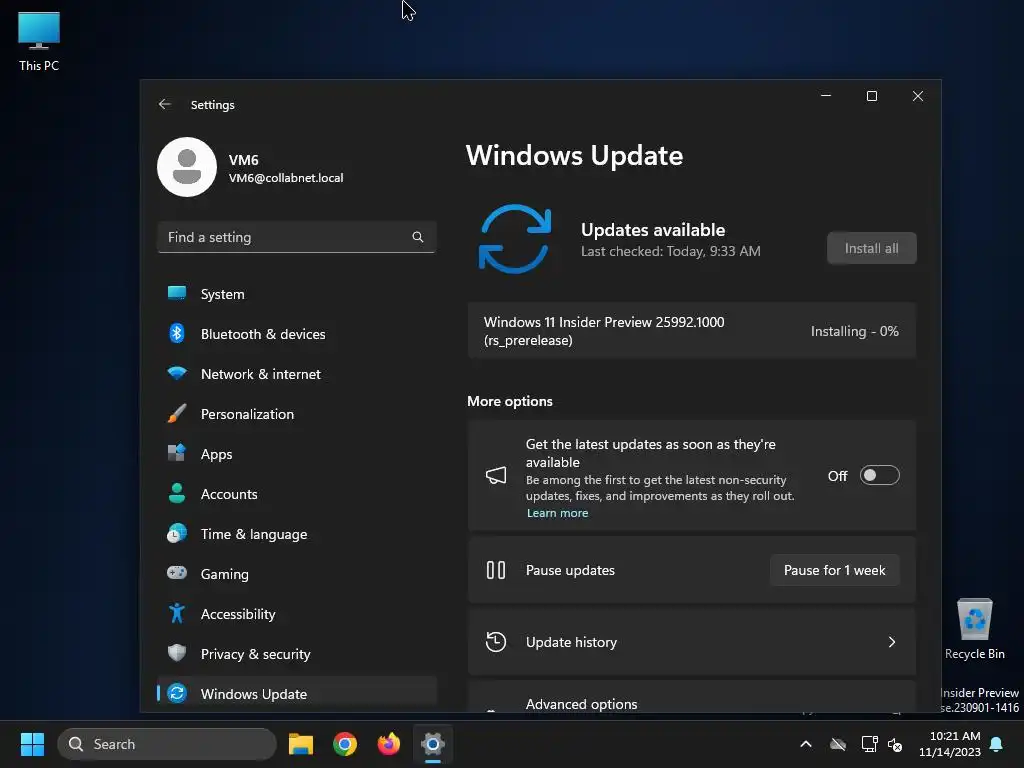Open Privacy & security shield icon
Image resolution: width=1024 pixels, height=768 pixels.
point(177,653)
